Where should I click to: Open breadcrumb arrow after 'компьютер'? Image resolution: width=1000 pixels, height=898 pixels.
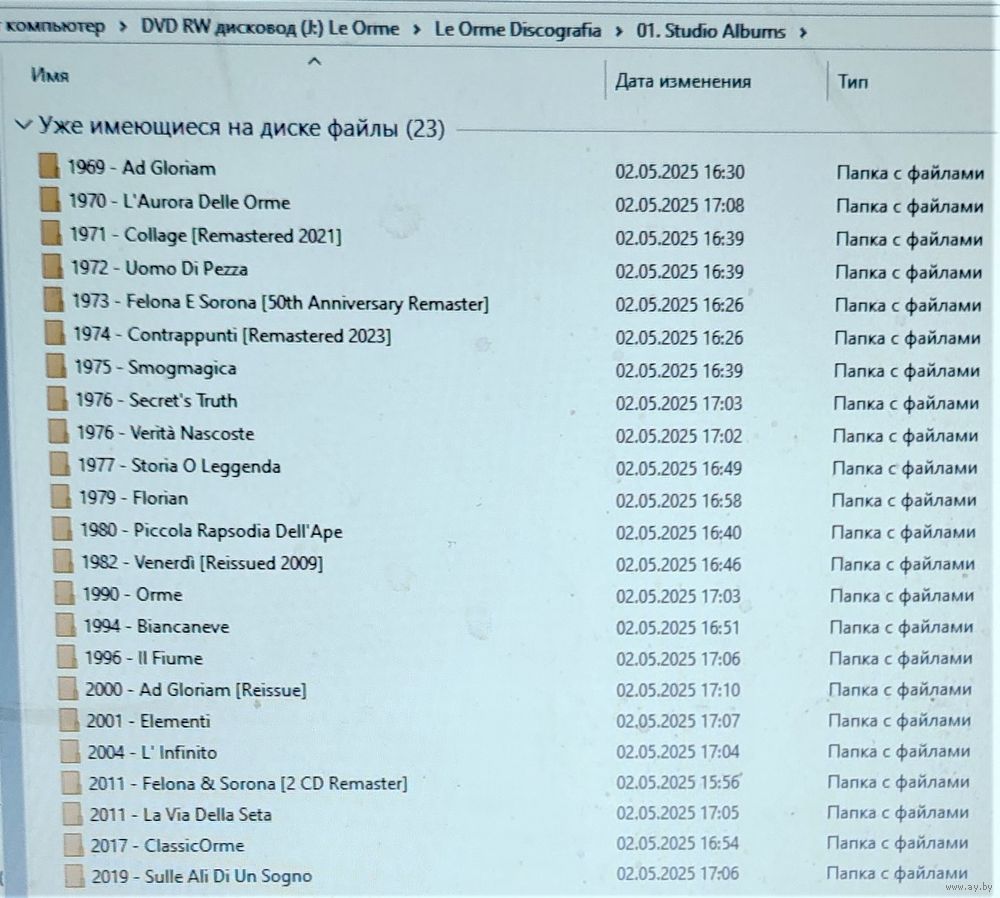[x=123, y=27]
